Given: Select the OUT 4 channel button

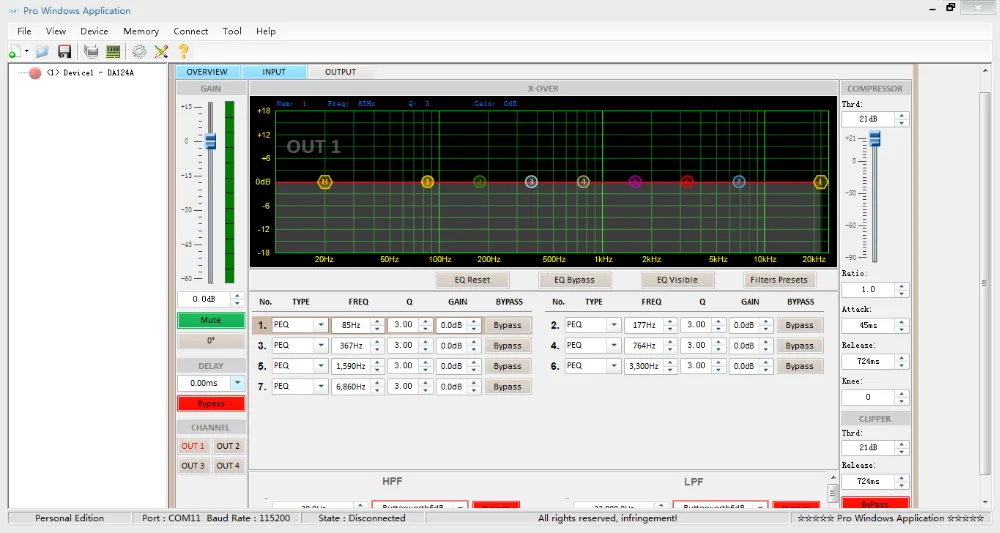Looking at the screenshot, I should click(x=228, y=466).
